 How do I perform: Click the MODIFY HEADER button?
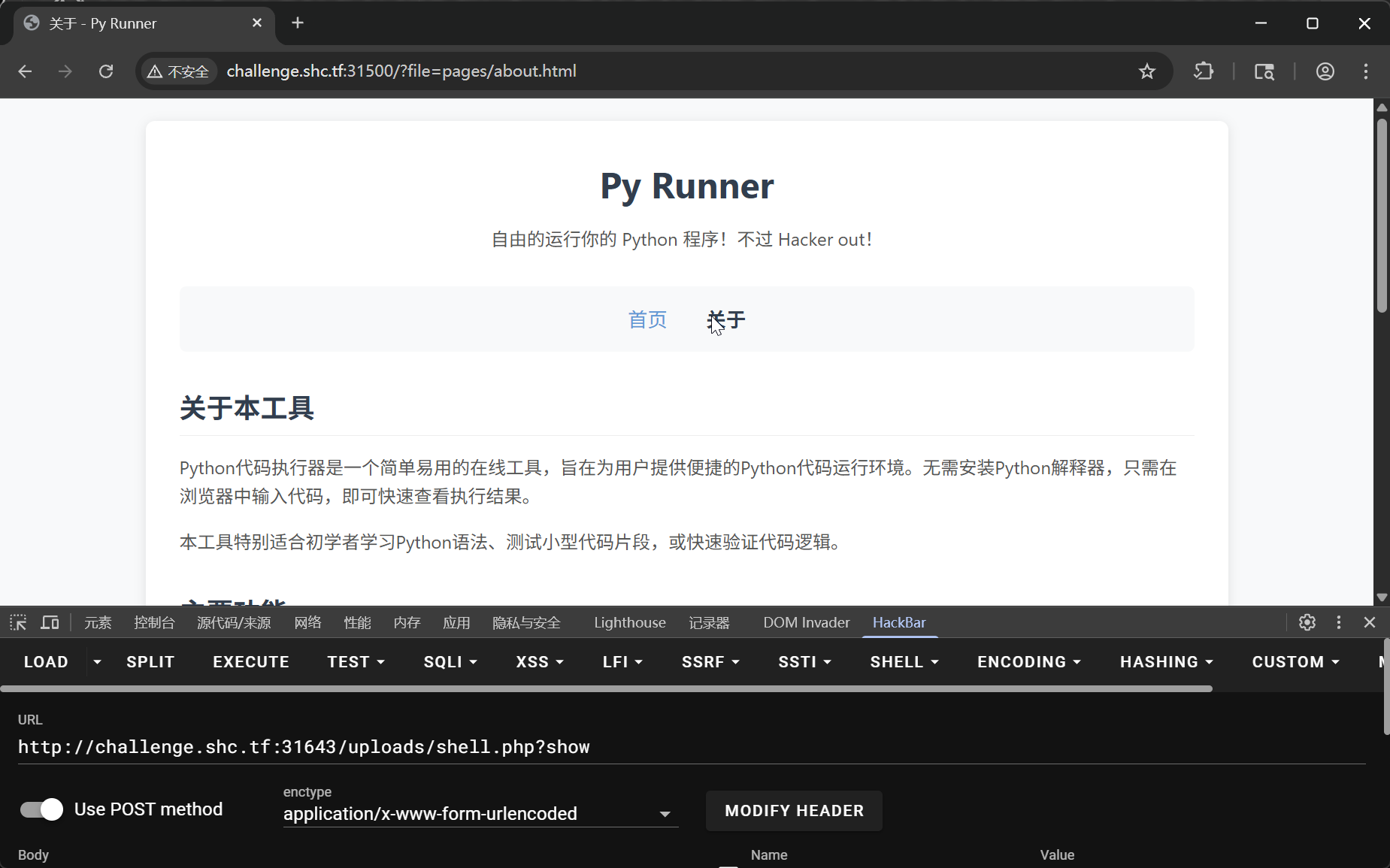click(x=794, y=811)
